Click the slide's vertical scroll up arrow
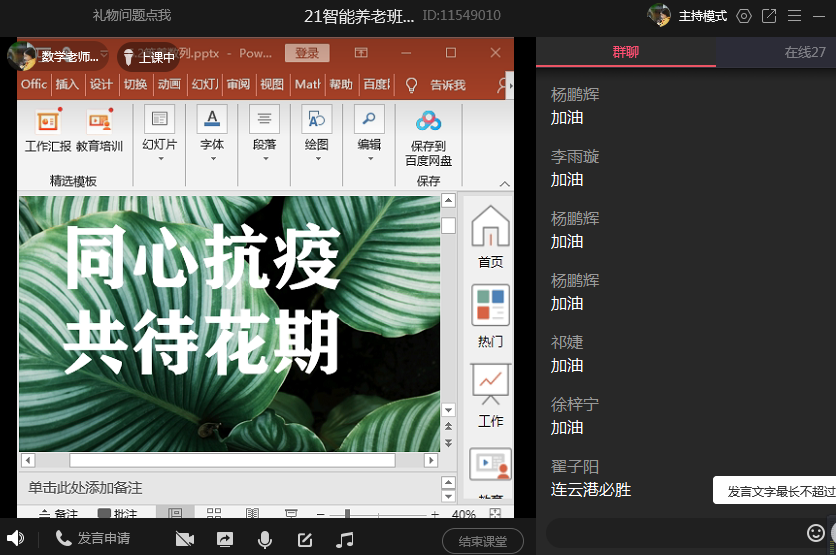Screen dimensions: 836x555 pyautogui.click(x=448, y=200)
